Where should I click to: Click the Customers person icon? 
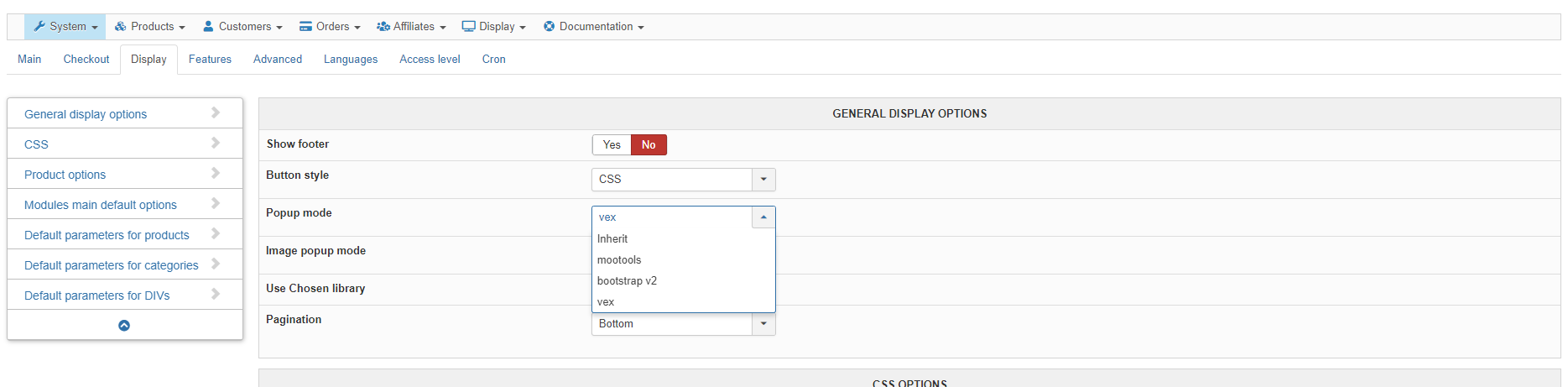click(x=208, y=27)
